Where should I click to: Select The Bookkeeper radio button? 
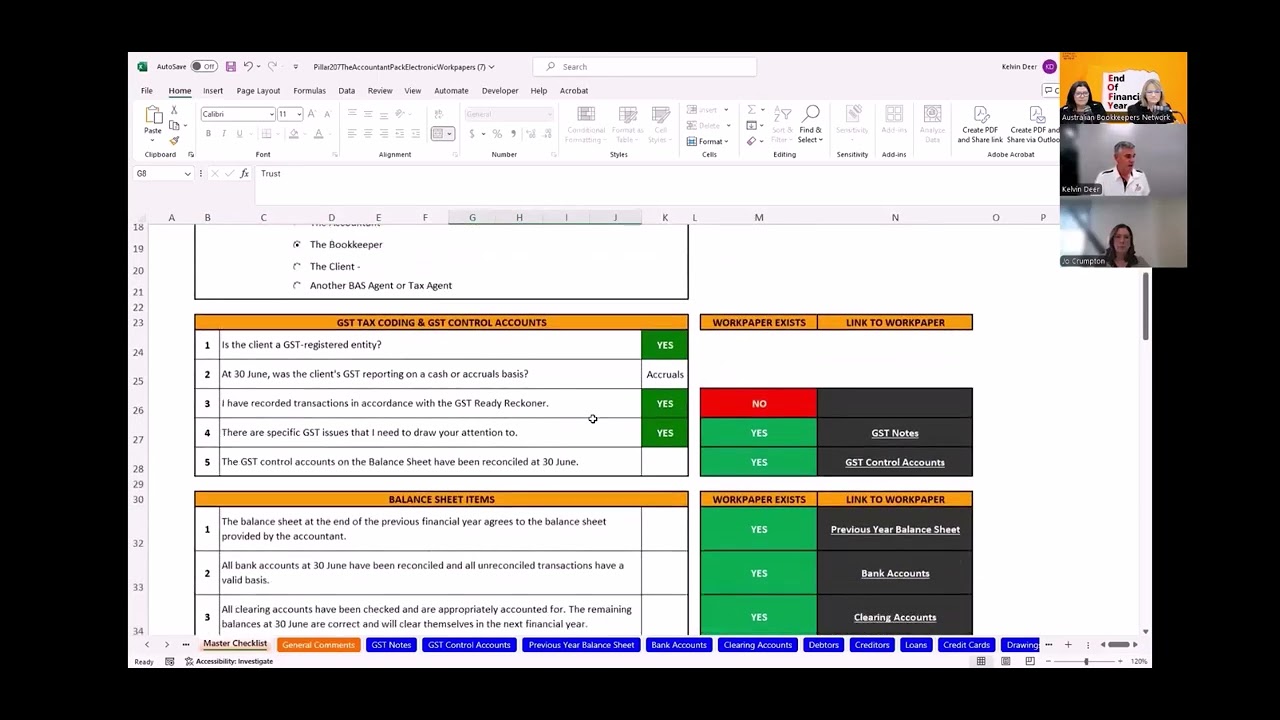pyautogui.click(x=297, y=244)
